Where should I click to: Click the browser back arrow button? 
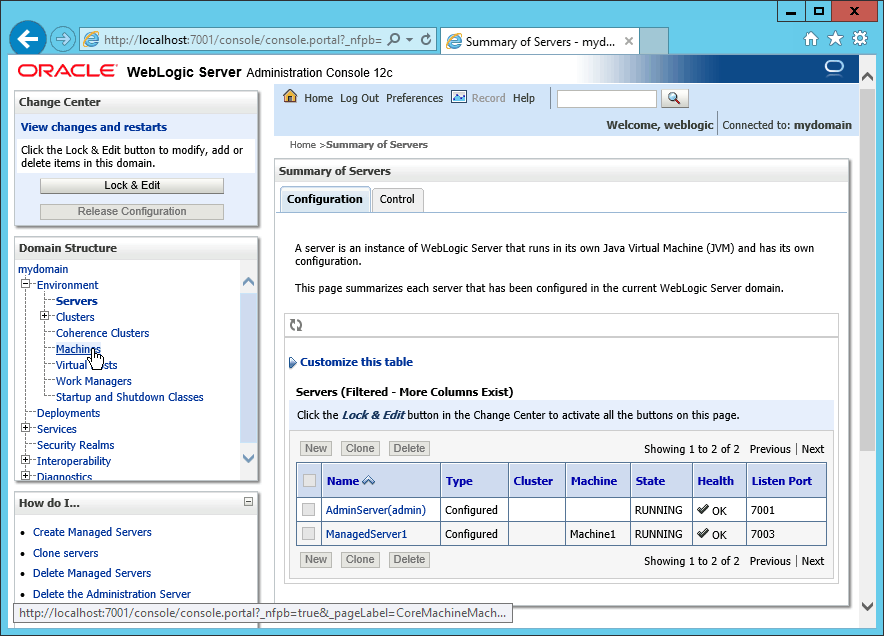pyautogui.click(x=28, y=39)
